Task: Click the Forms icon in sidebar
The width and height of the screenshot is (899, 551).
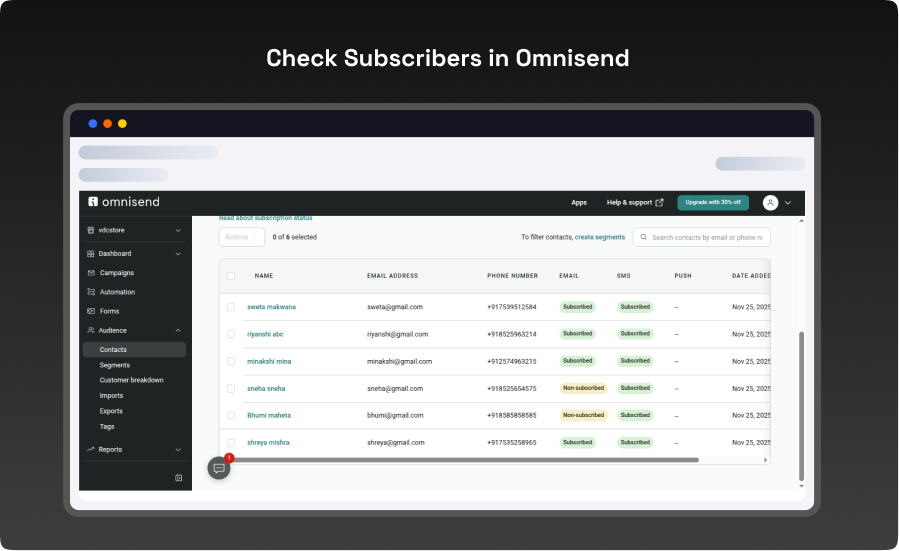Action: [x=91, y=311]
